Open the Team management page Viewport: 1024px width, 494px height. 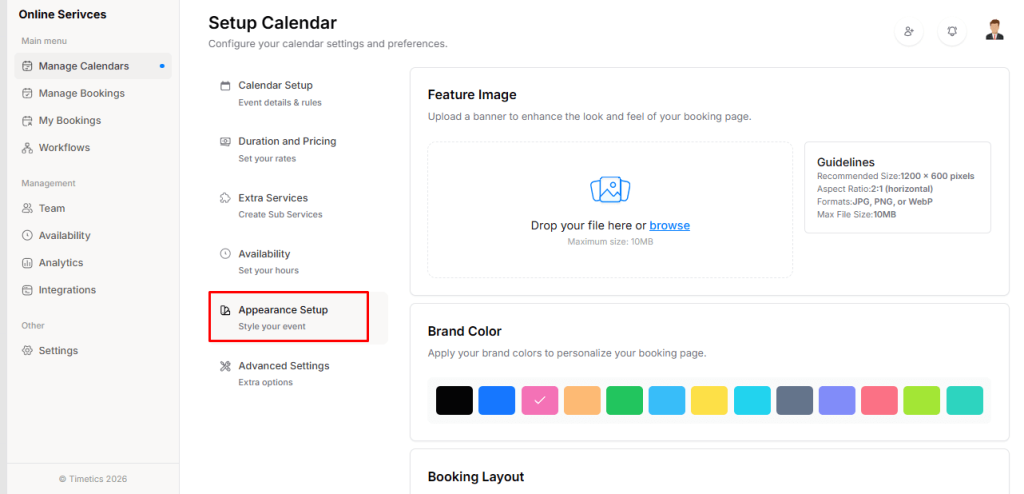51,208
